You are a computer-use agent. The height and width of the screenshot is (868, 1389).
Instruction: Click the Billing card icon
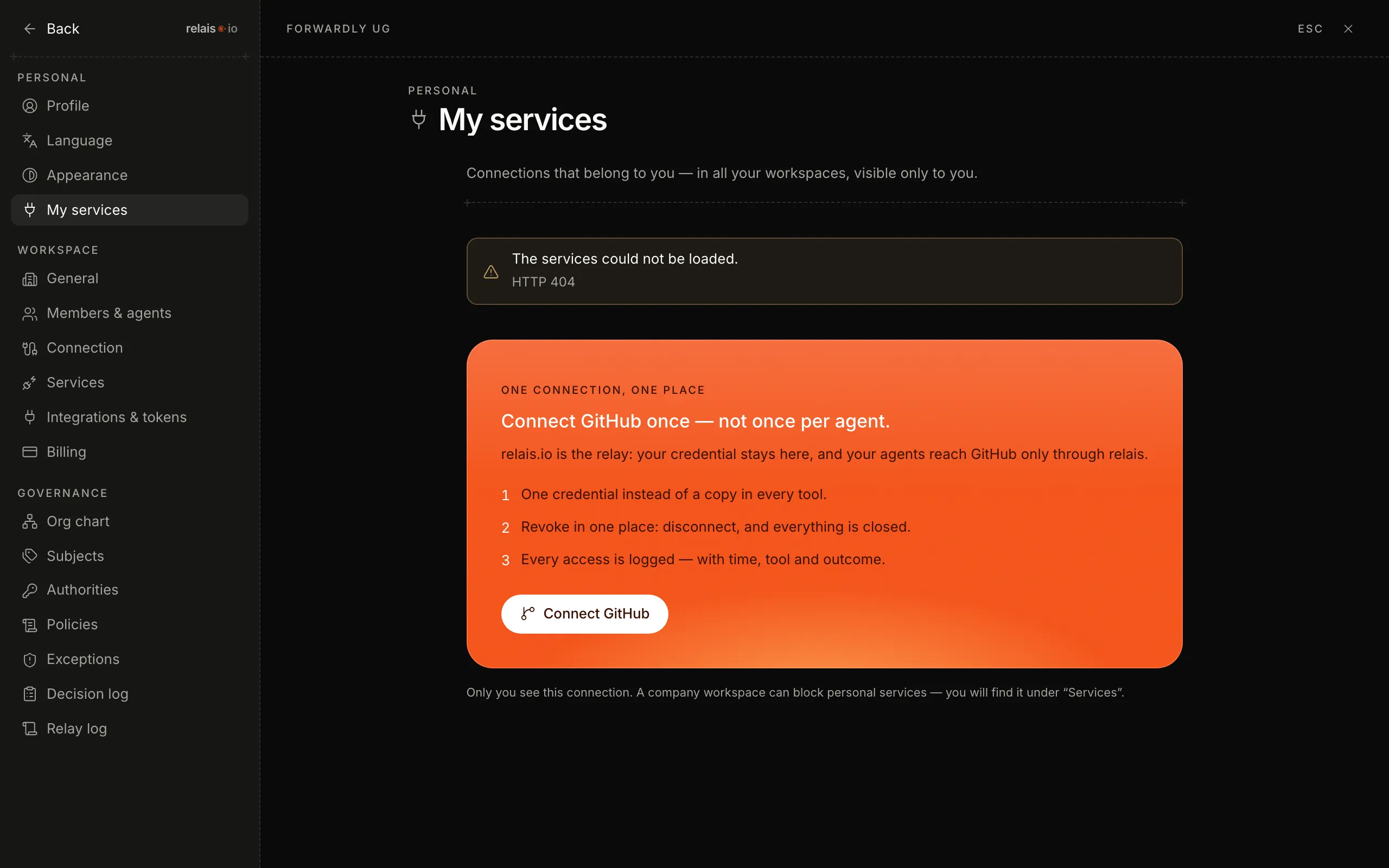coord(30,452)
